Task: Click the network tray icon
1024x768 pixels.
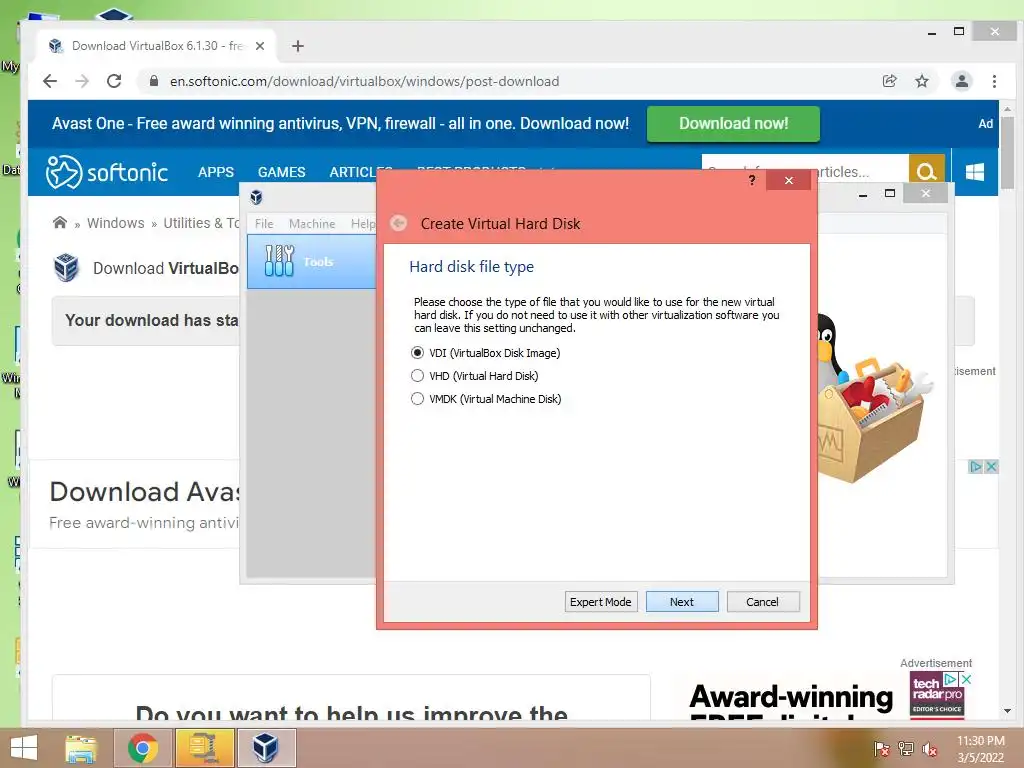Action: (x=906, y=748)
